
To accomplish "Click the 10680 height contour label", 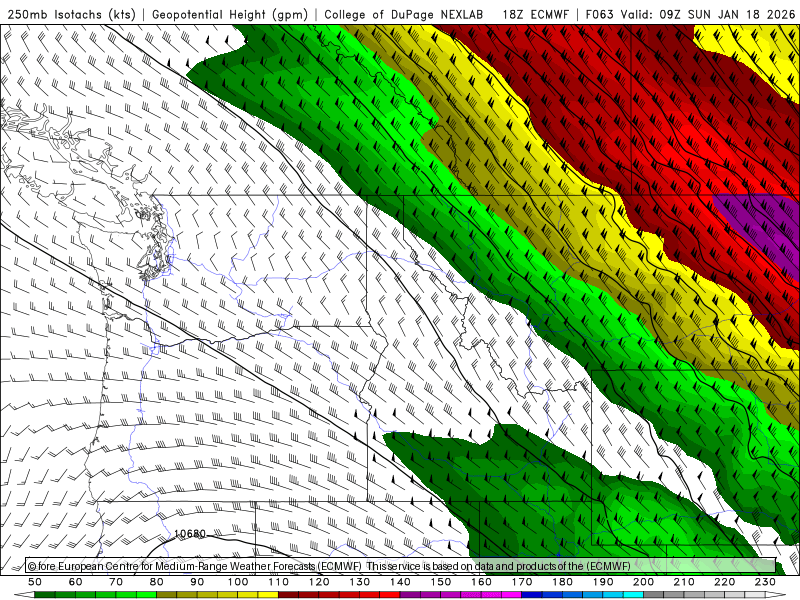I will (x=190, y=534).
